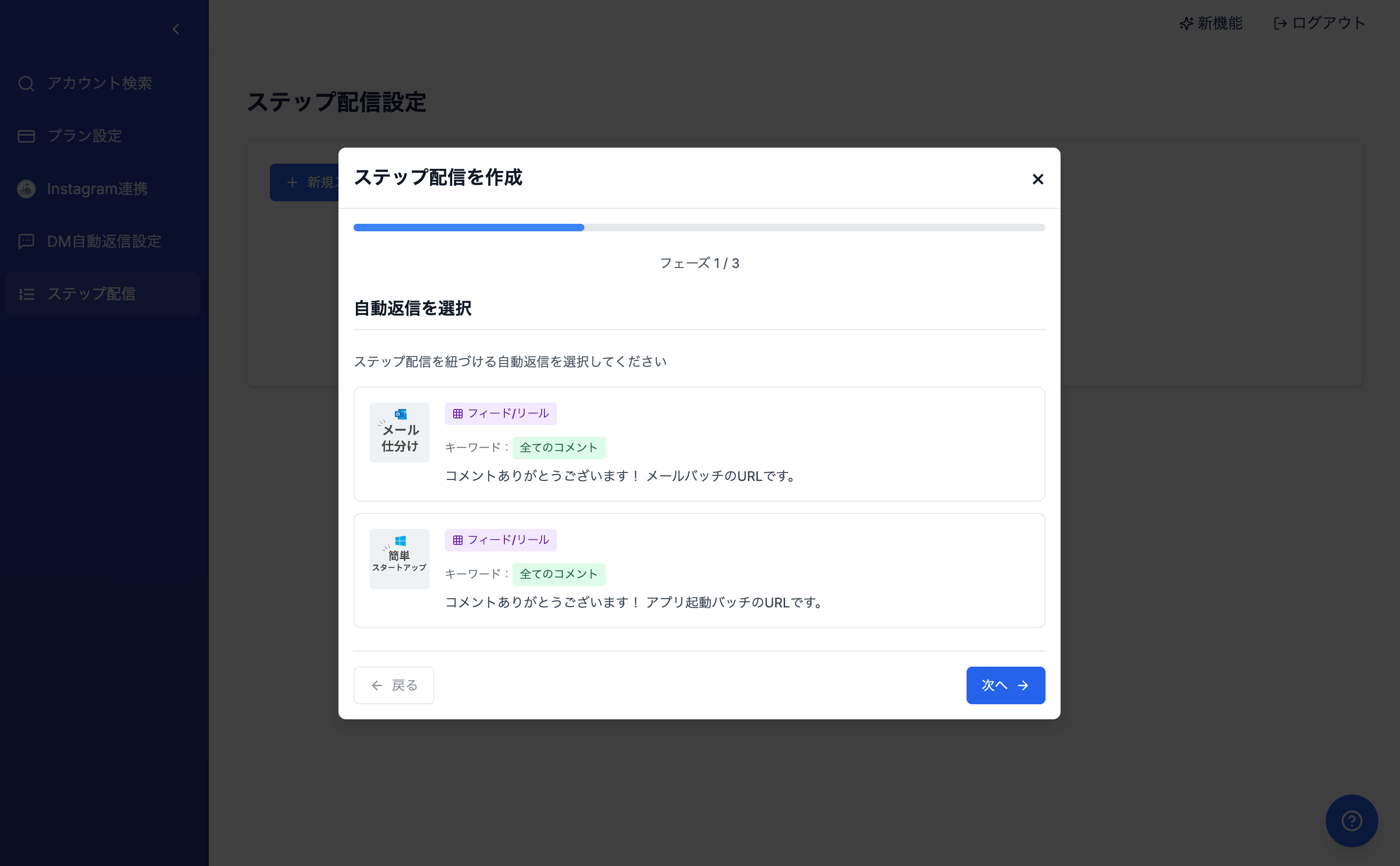Click フィード/リール tag in アプリ起動 card
The image size is (1400, 866).
click(501, 540)
